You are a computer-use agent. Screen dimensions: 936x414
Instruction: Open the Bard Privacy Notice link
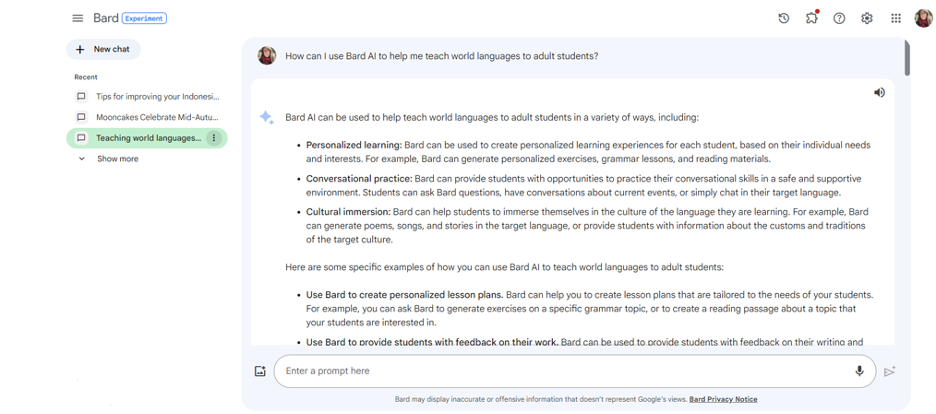tap(723, 400)
